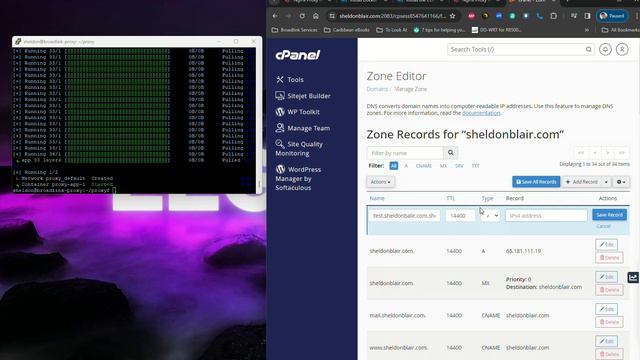The height and width of the screenshot is (360, 640).
Task: Delete the sheldonblair.com MX record
Action: [x=609, y=290]
